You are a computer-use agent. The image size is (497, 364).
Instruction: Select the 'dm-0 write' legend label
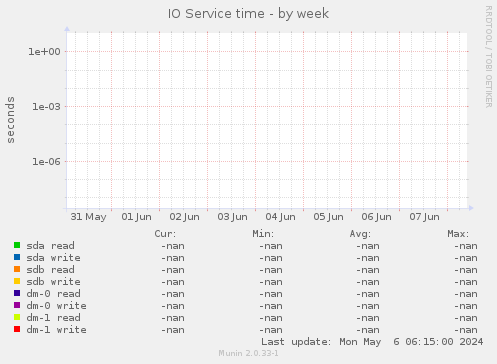(x=56, y=306)
